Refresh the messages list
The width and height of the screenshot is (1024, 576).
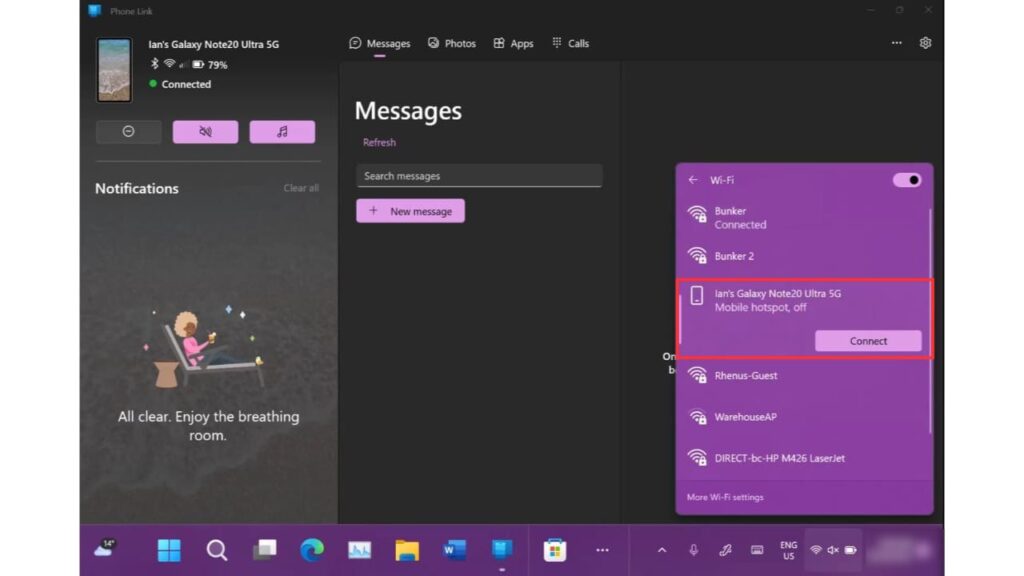click(x=379, y=142)
